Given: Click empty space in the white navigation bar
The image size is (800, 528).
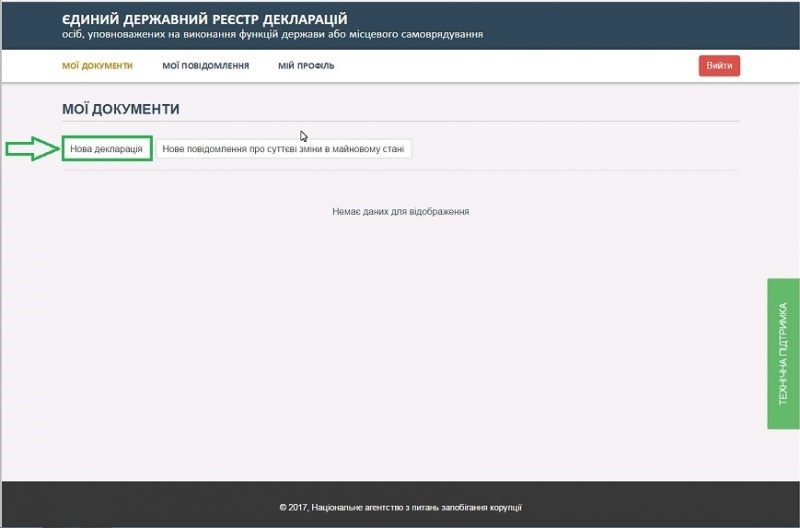Looking at the screenshot, I should 520,66.
